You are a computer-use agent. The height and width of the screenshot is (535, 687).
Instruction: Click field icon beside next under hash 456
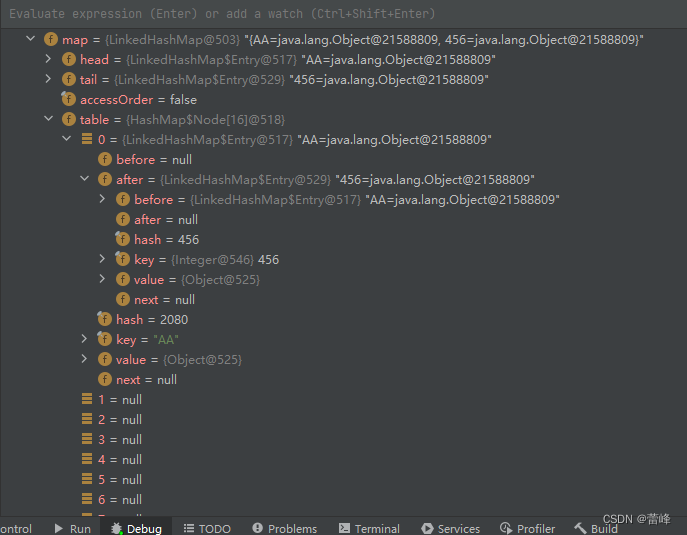[123, 299]
